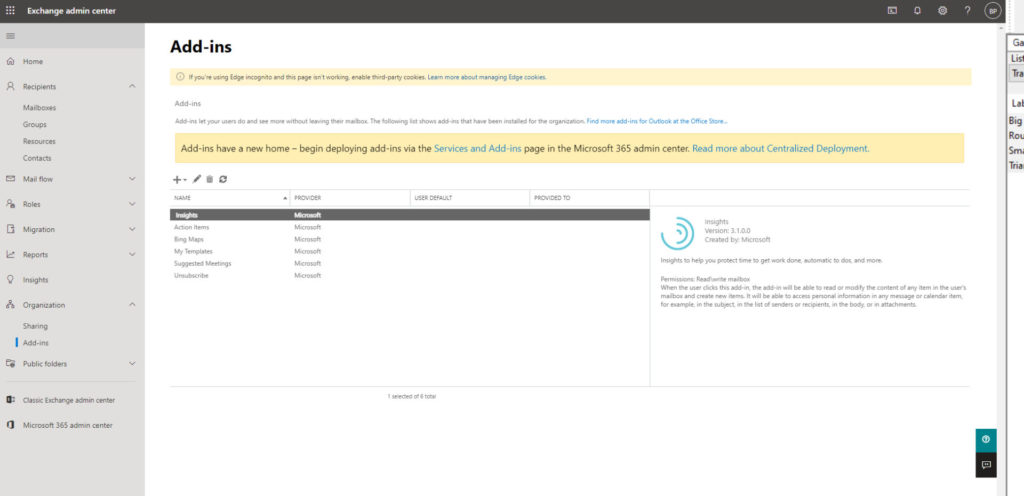Image resolution: width=1024 pixels, height=496 pixels.
Task: Select the Unsubscribe add-in row
Action: tap(410, 275)
